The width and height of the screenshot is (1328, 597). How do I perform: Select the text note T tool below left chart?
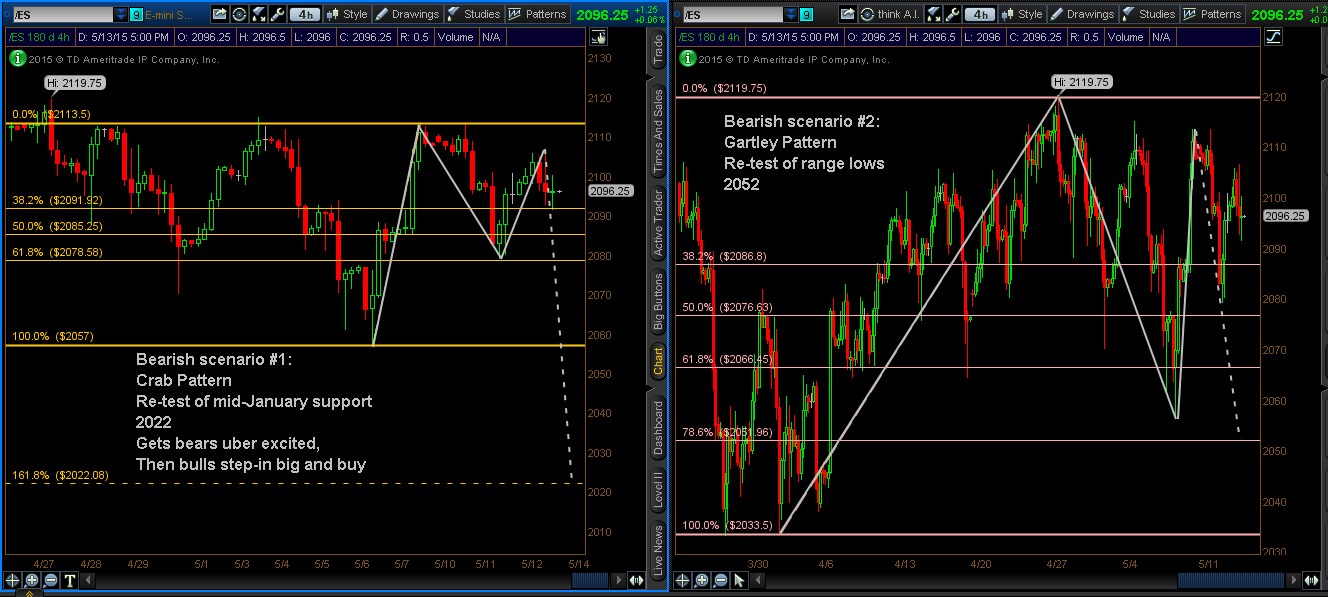pyautogui.click(x=68, y=580)
